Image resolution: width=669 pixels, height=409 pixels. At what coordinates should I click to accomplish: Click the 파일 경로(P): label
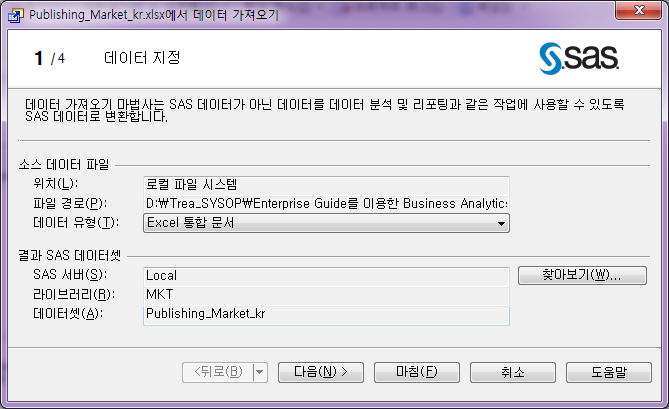70,203
